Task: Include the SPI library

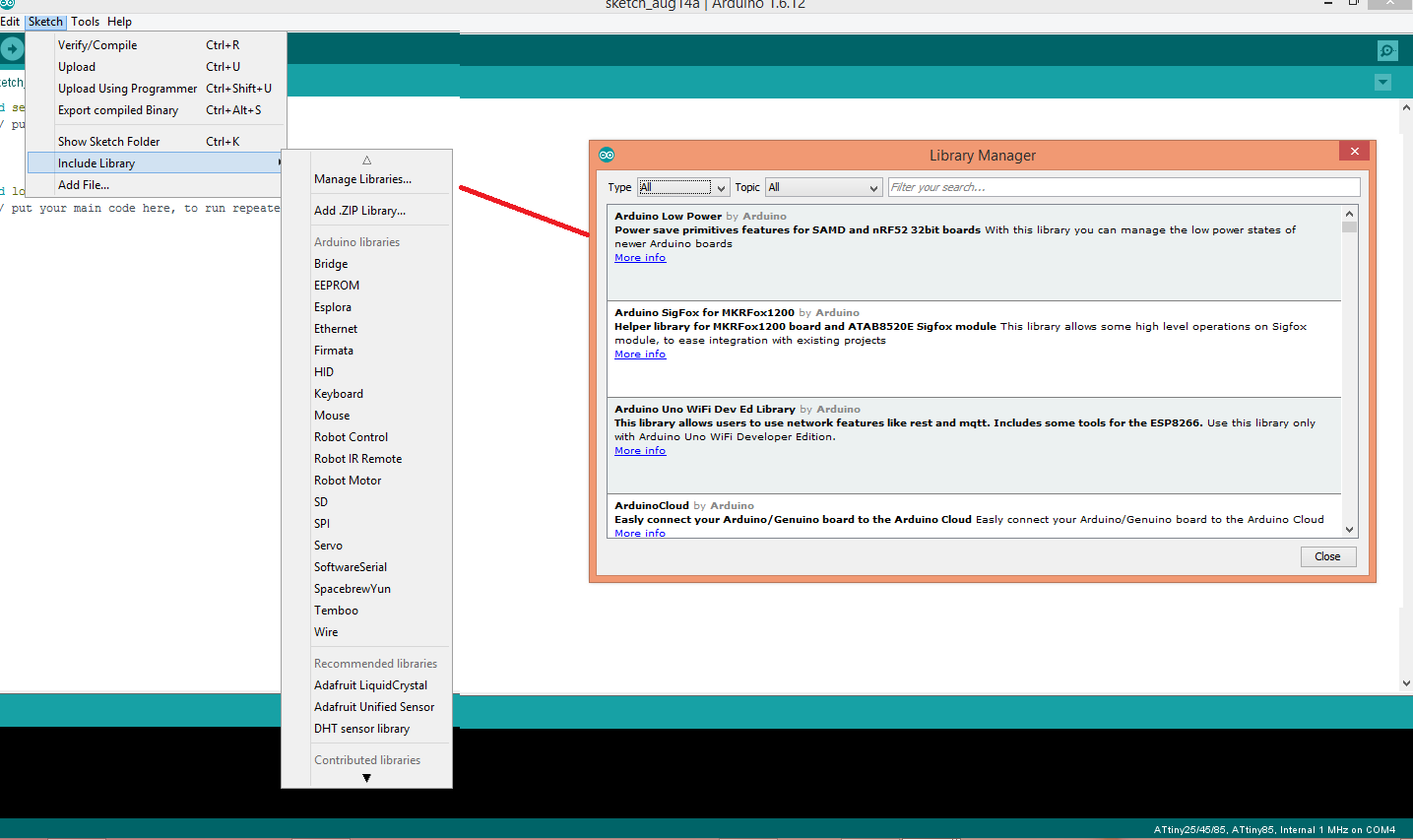Action: (x=366, y=524)
